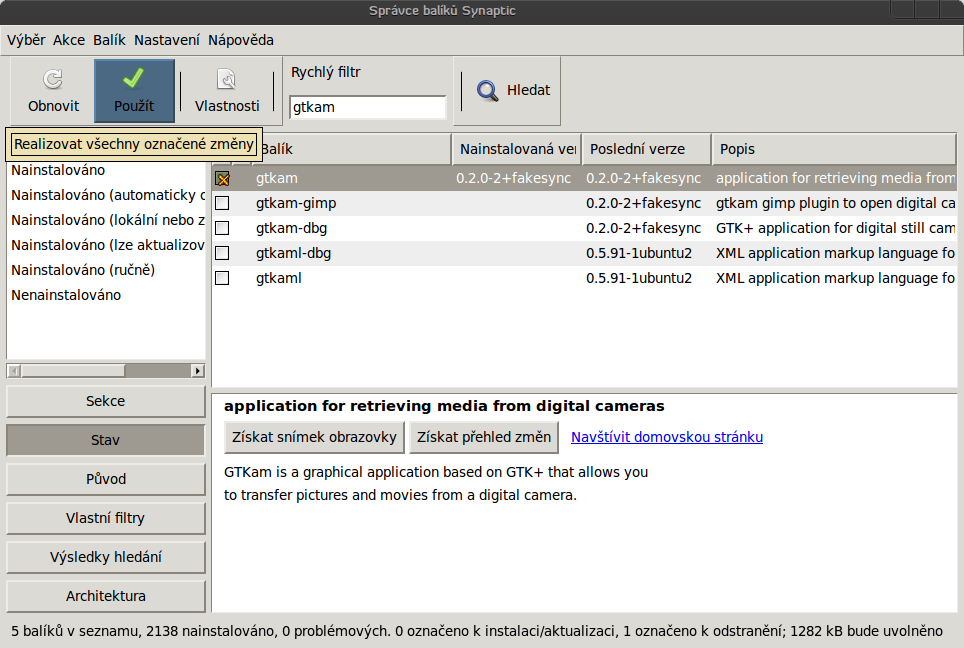Show the Sekce filter view

(x=106, y=401)
